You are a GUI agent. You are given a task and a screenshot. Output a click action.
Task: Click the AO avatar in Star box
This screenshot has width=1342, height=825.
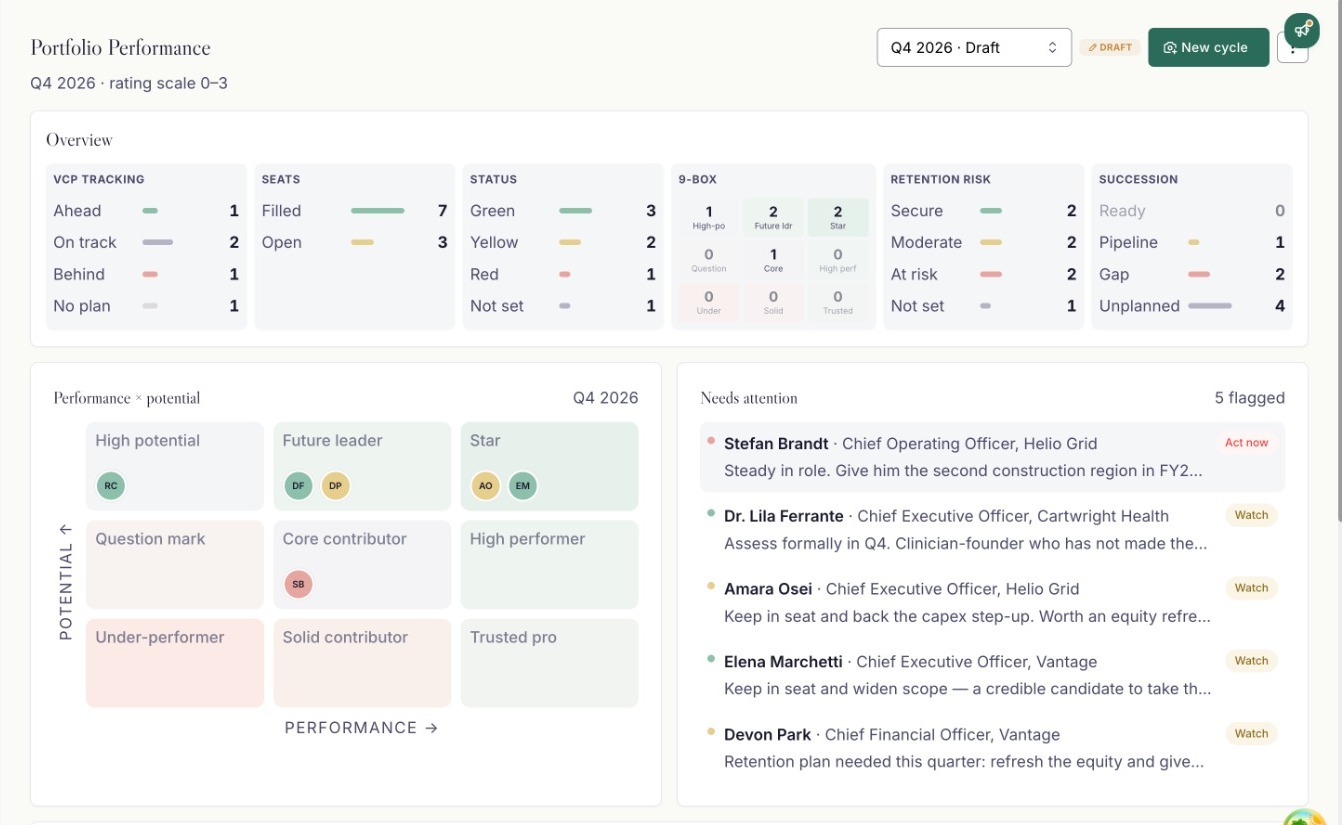(485, 486)
